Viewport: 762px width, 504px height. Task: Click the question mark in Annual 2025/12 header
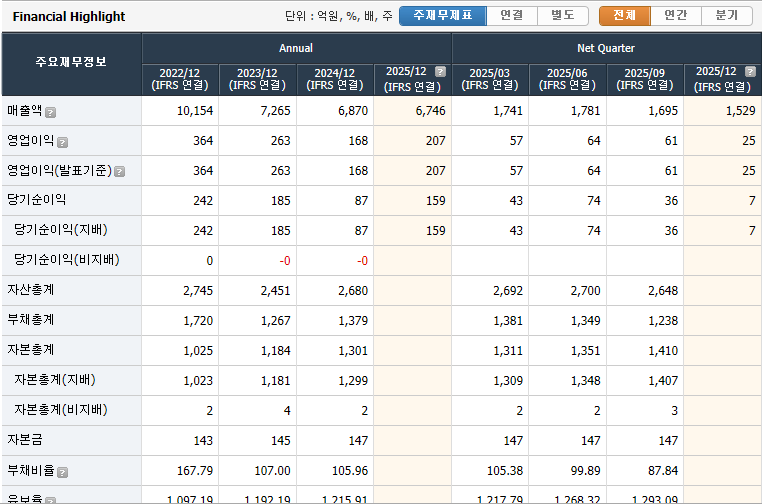click(x=440, y=72)
